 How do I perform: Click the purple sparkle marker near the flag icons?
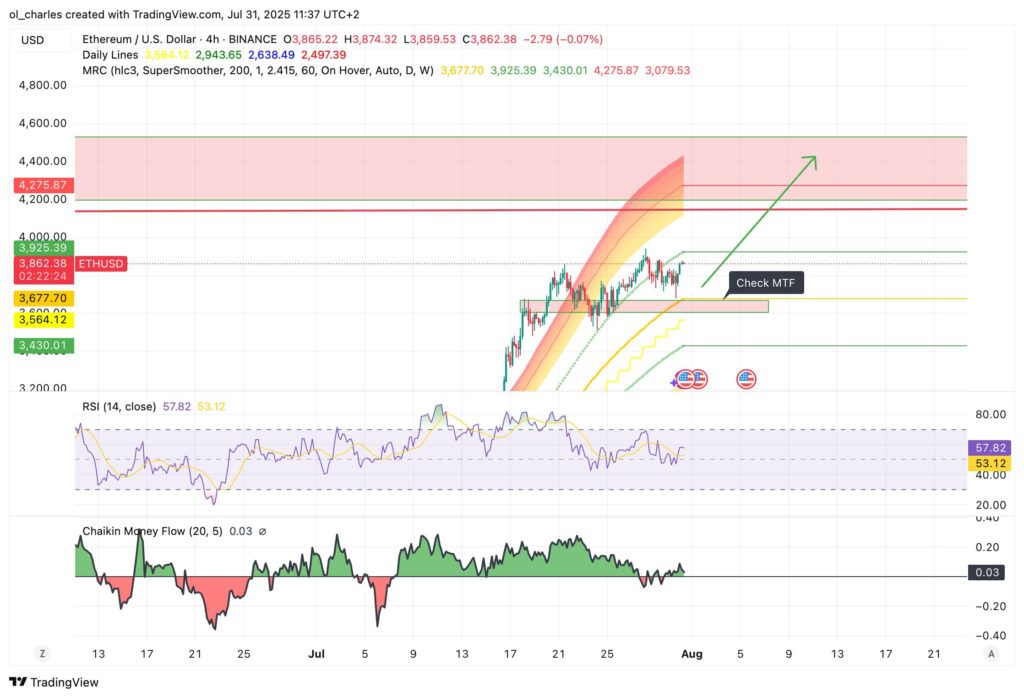tap(673, 381)
